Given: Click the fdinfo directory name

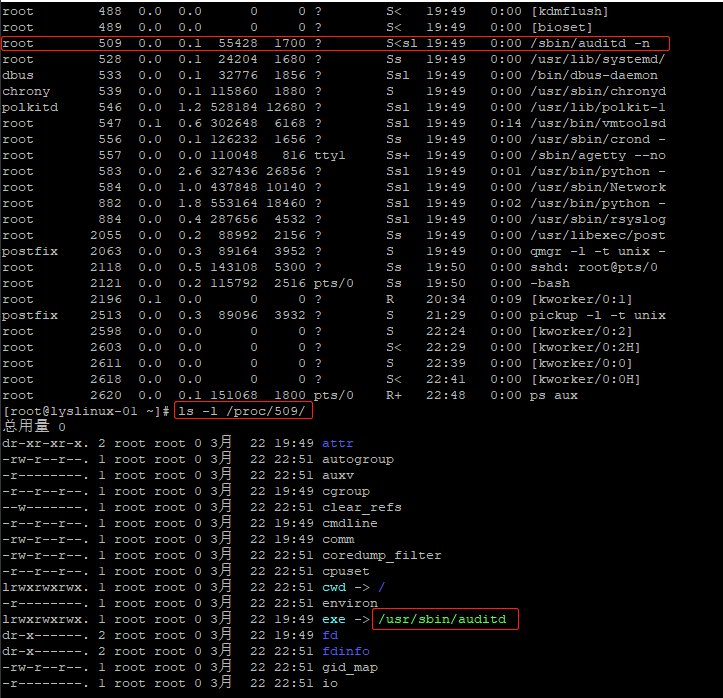Looking at the screenshot, I should (x=345, y=651).
